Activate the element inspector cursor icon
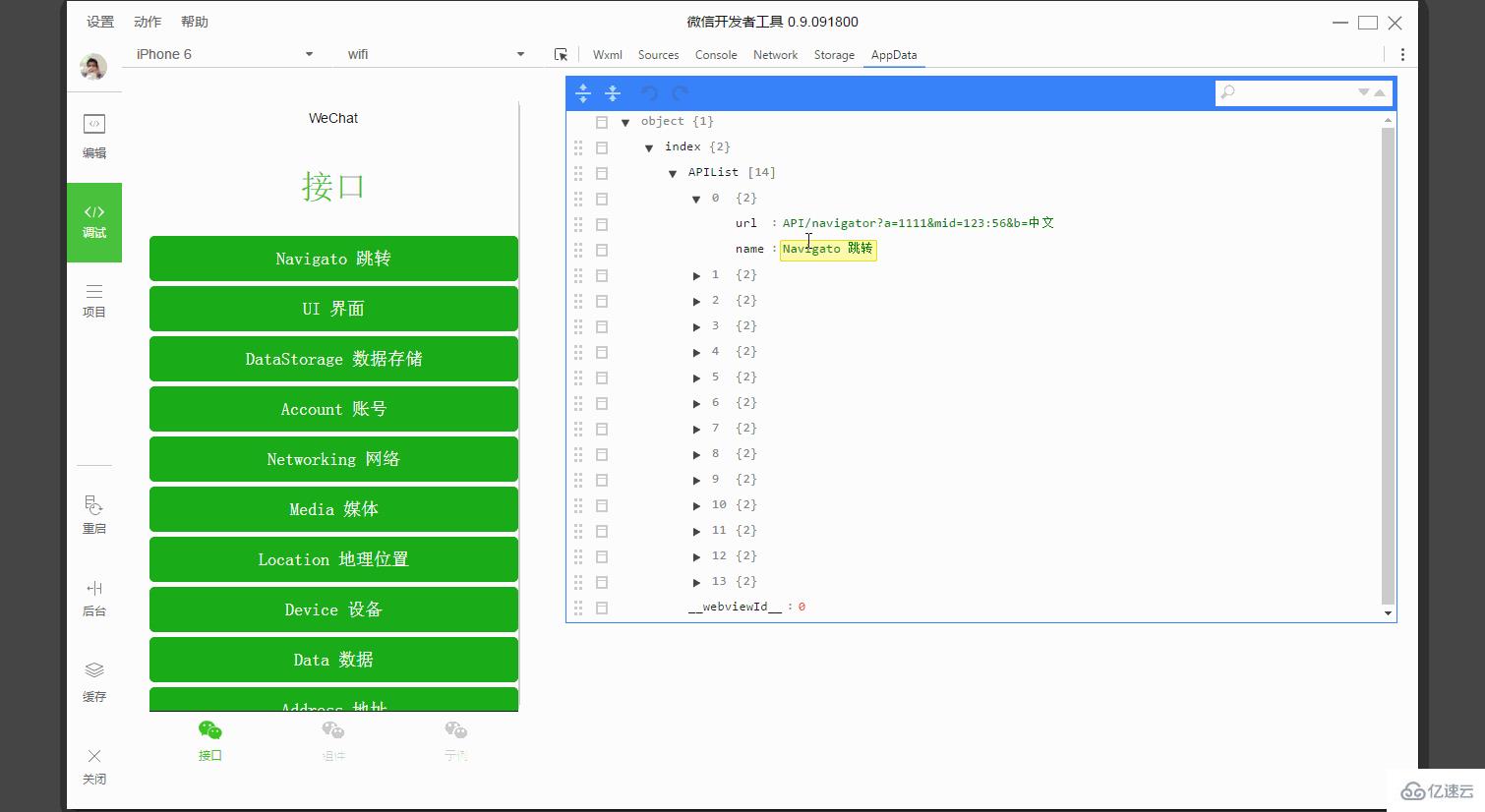 (561, 55)
